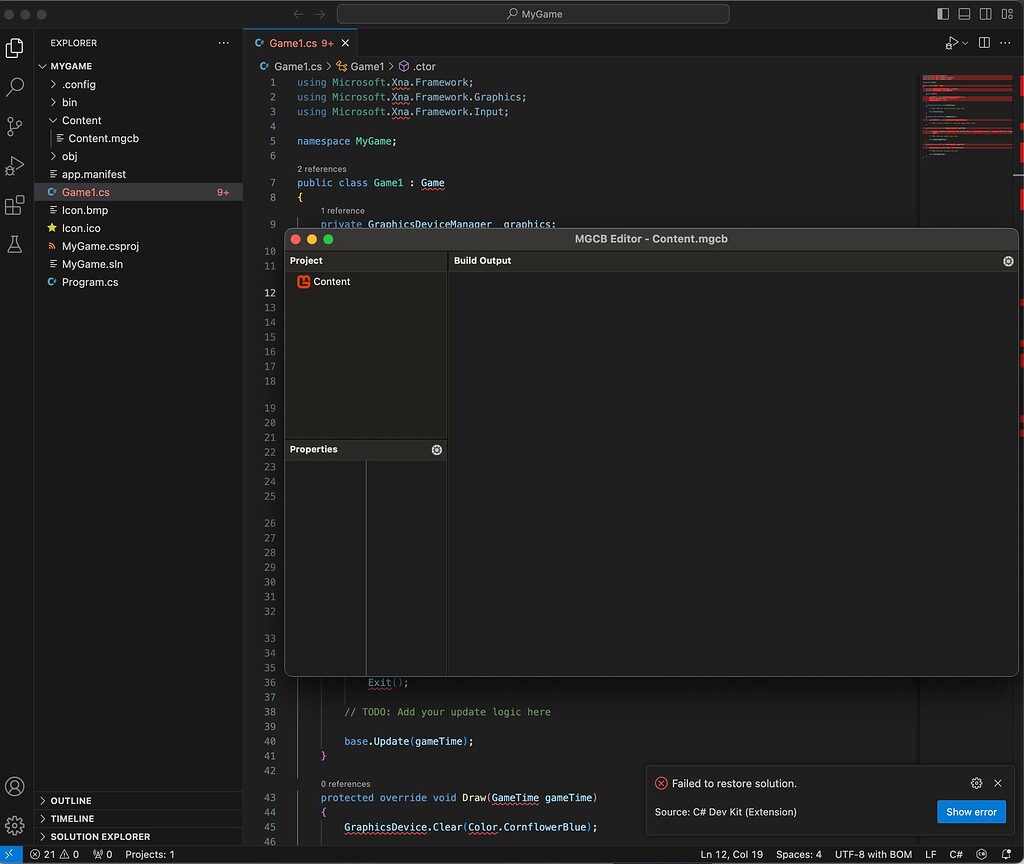Open Properties settings gear in MGCB Editor

[436, 450]
